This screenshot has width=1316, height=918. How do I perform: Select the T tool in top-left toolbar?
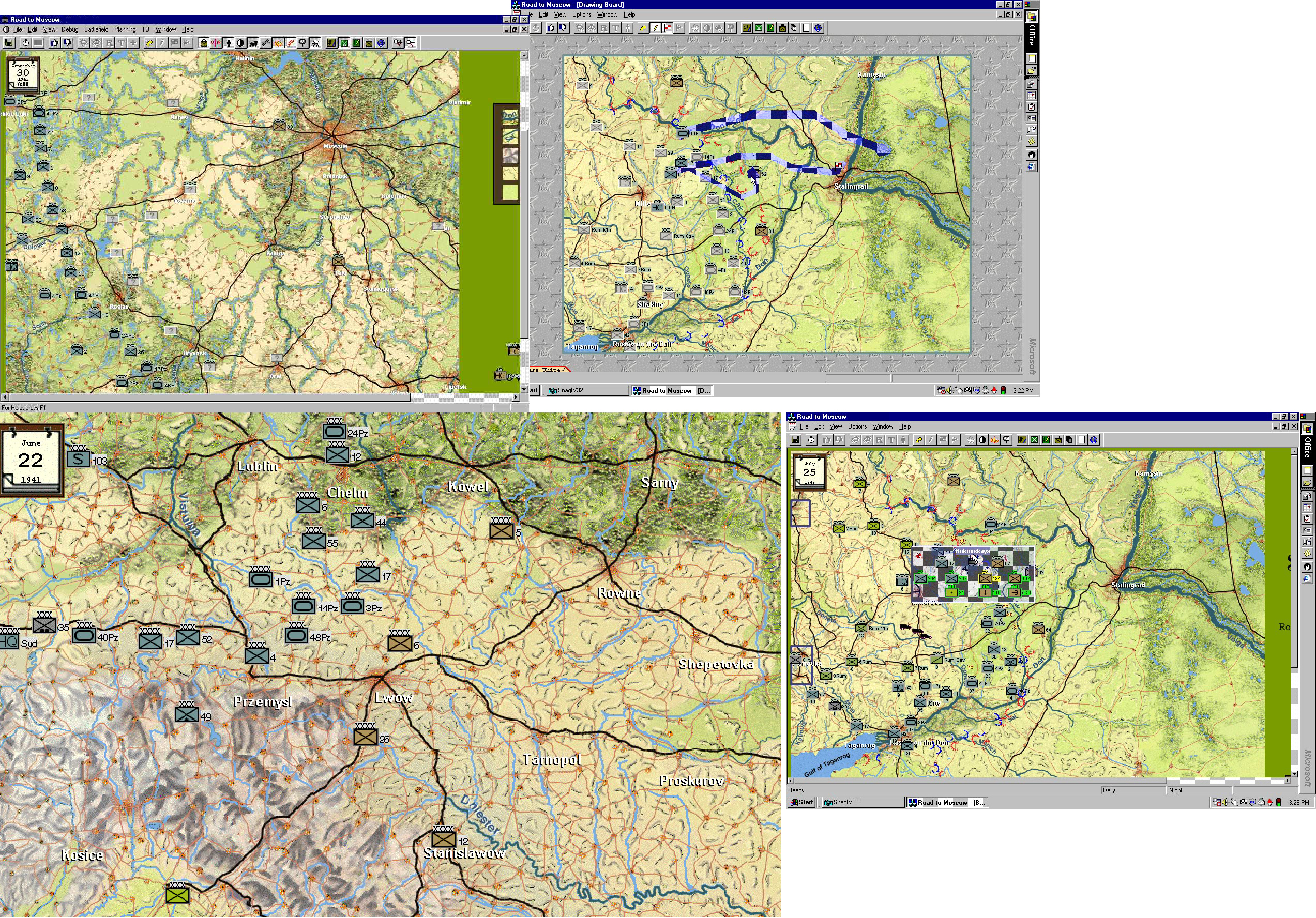(x=121, y=43)
